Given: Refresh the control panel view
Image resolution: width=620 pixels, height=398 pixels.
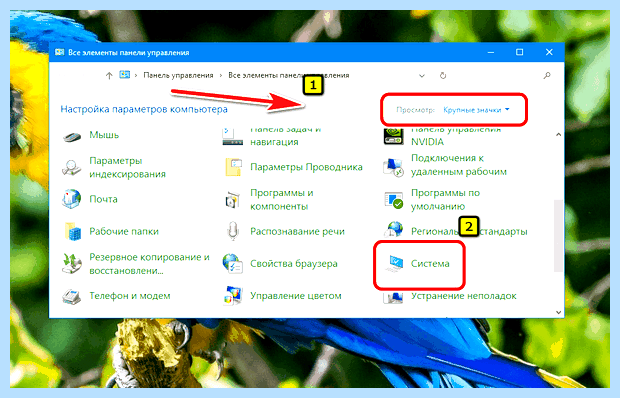Looking at the screenshot, I should [x=443, y=75].
